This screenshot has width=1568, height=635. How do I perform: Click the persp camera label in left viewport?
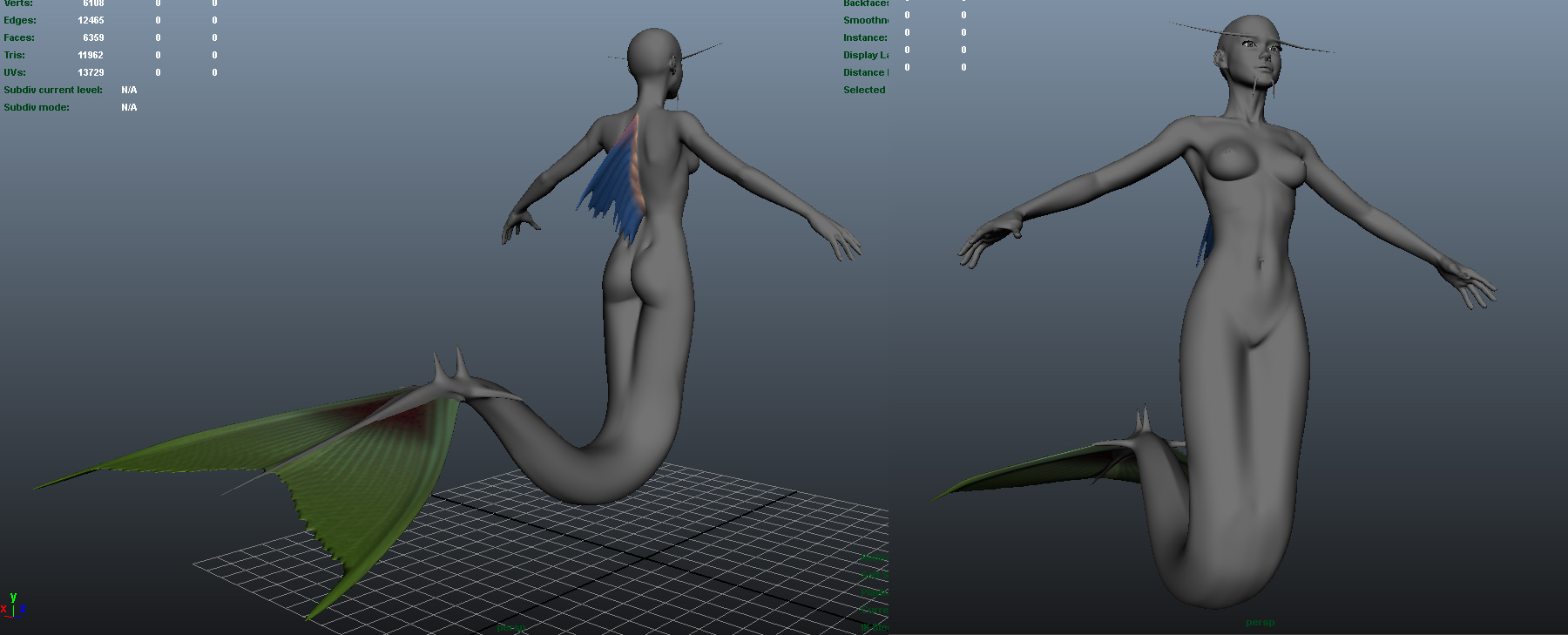pos(510,627)
